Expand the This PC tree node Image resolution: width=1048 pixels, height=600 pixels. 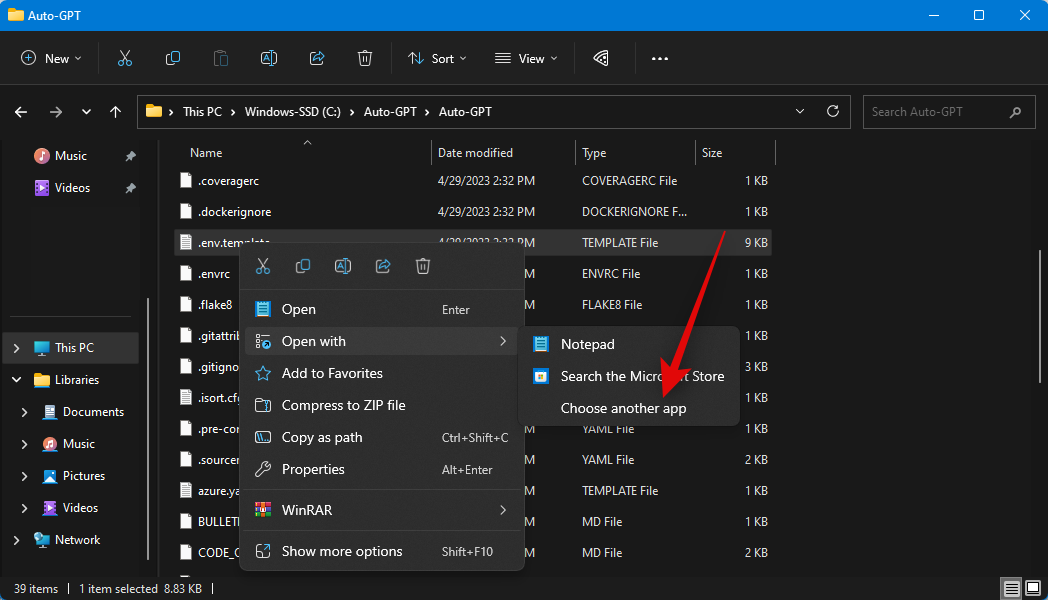click(17, 347)
